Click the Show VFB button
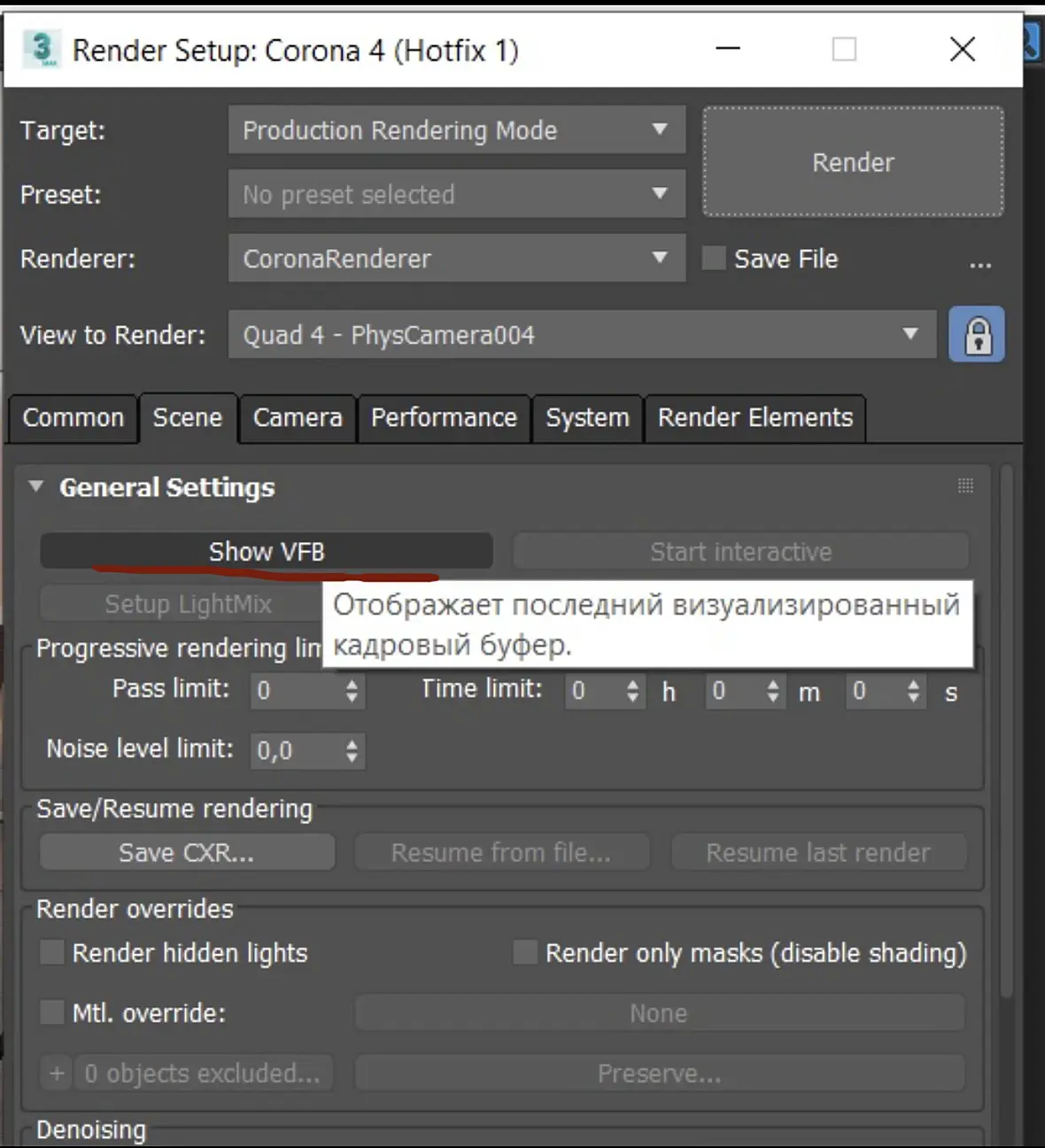The image size is (1045, 1148). [267, 551]
